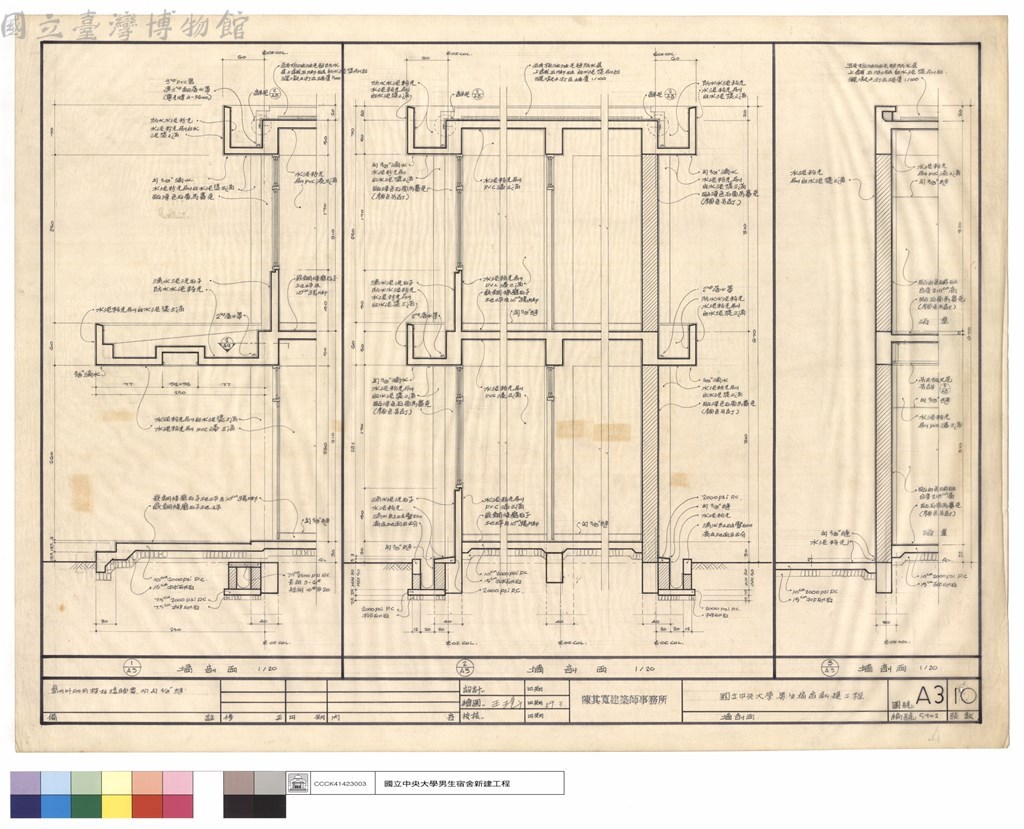
Task: Select the dark green color swatch
Action: point(86,806)
